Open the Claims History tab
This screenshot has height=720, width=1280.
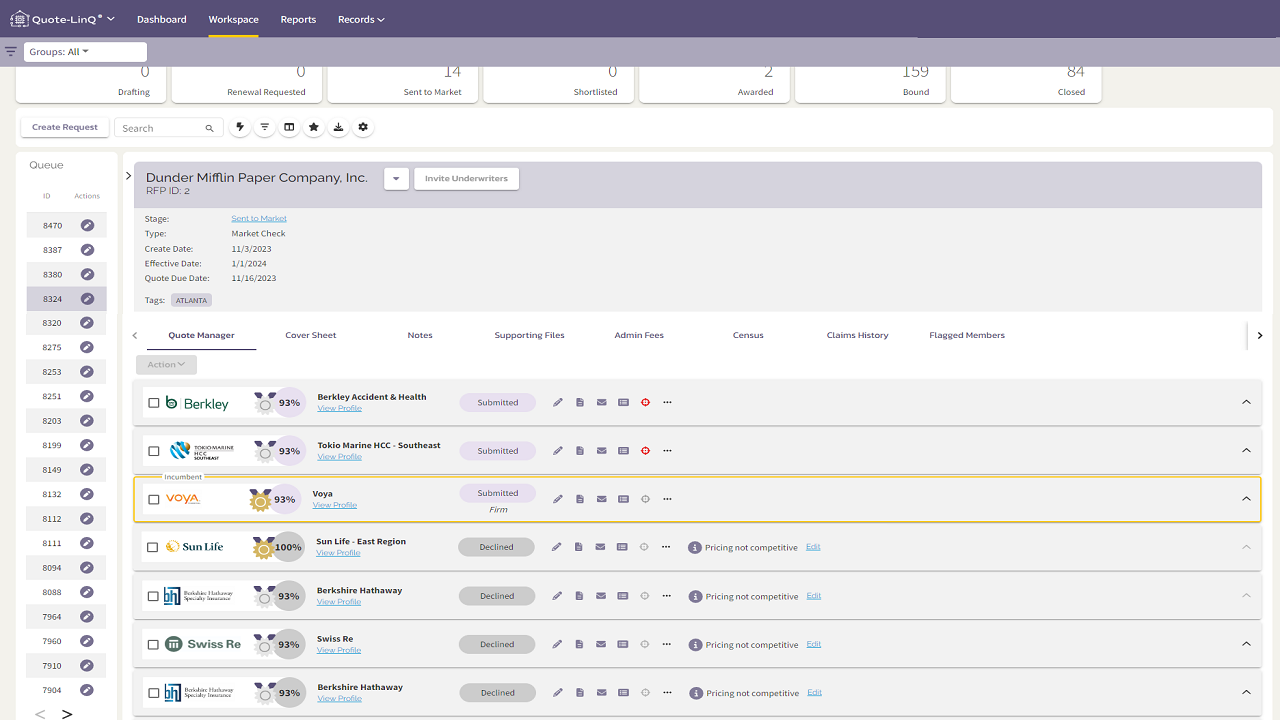pyautogui.click(x=857, y=335)
